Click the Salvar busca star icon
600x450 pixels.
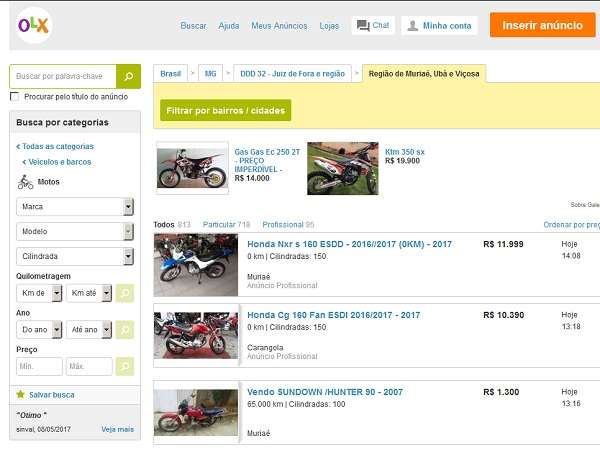pos(20,395)
